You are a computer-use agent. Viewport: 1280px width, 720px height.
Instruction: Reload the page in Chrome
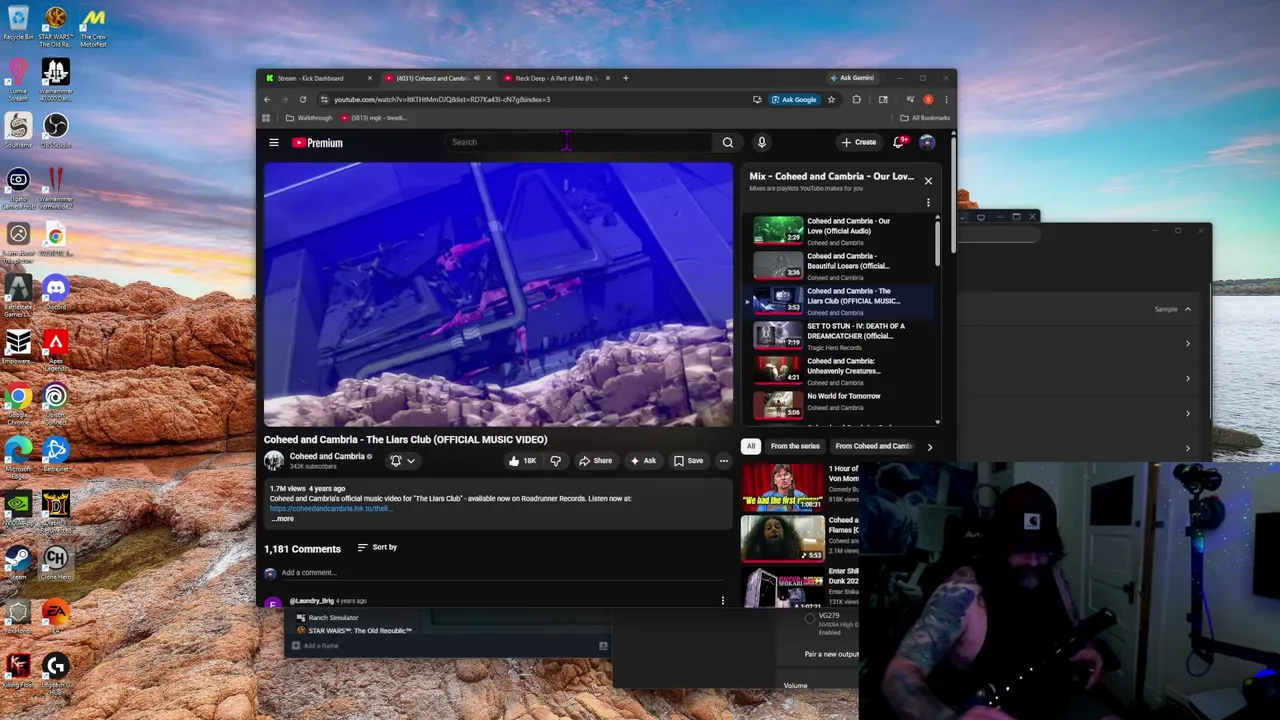pos(302,99)
